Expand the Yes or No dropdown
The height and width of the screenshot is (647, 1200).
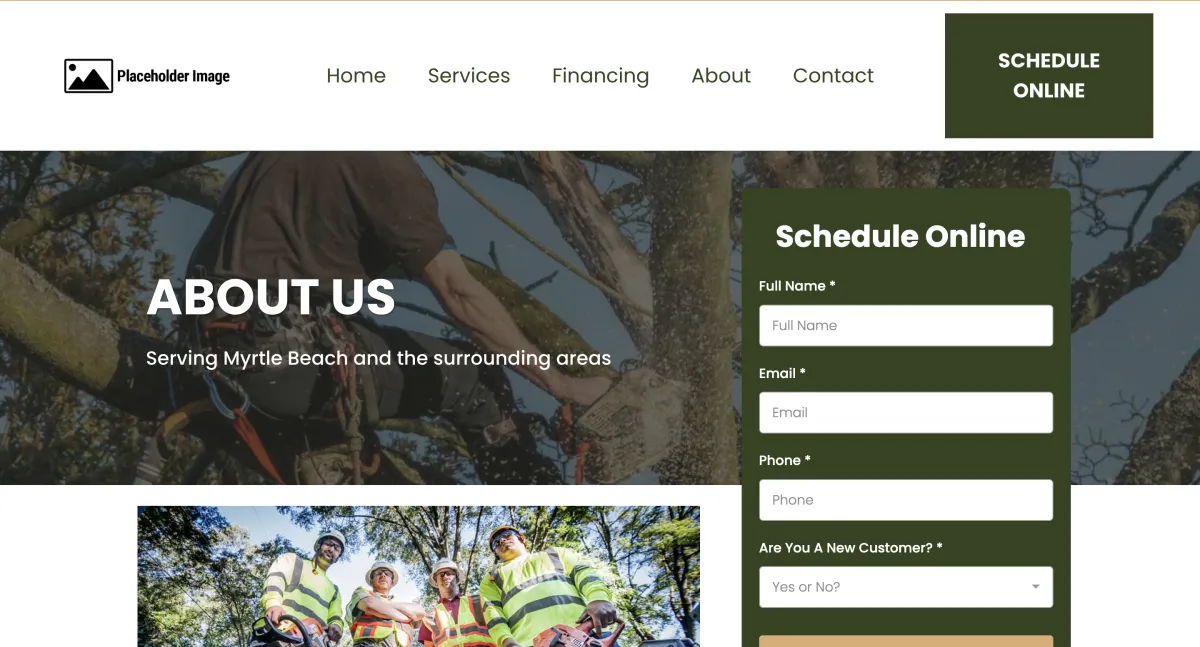click(906, 587)
